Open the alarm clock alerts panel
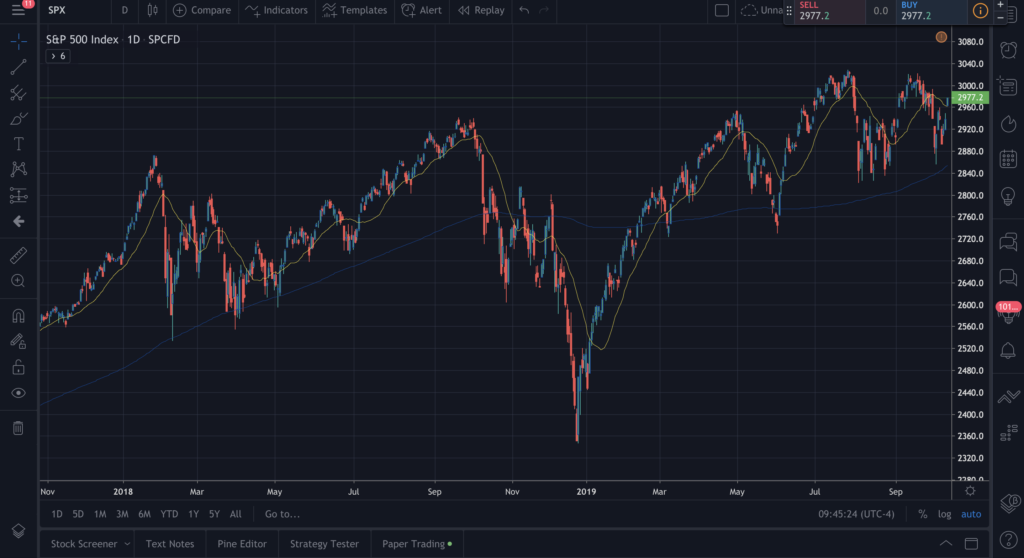 1008,50
